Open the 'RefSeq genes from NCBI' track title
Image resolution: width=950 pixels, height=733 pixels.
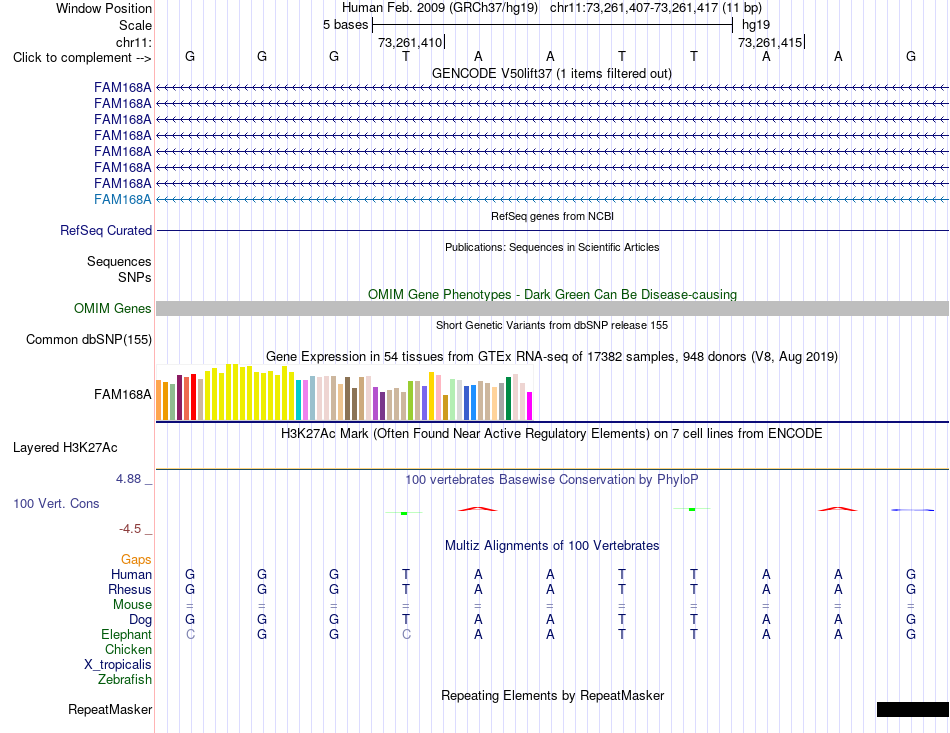tap(553, 216)
